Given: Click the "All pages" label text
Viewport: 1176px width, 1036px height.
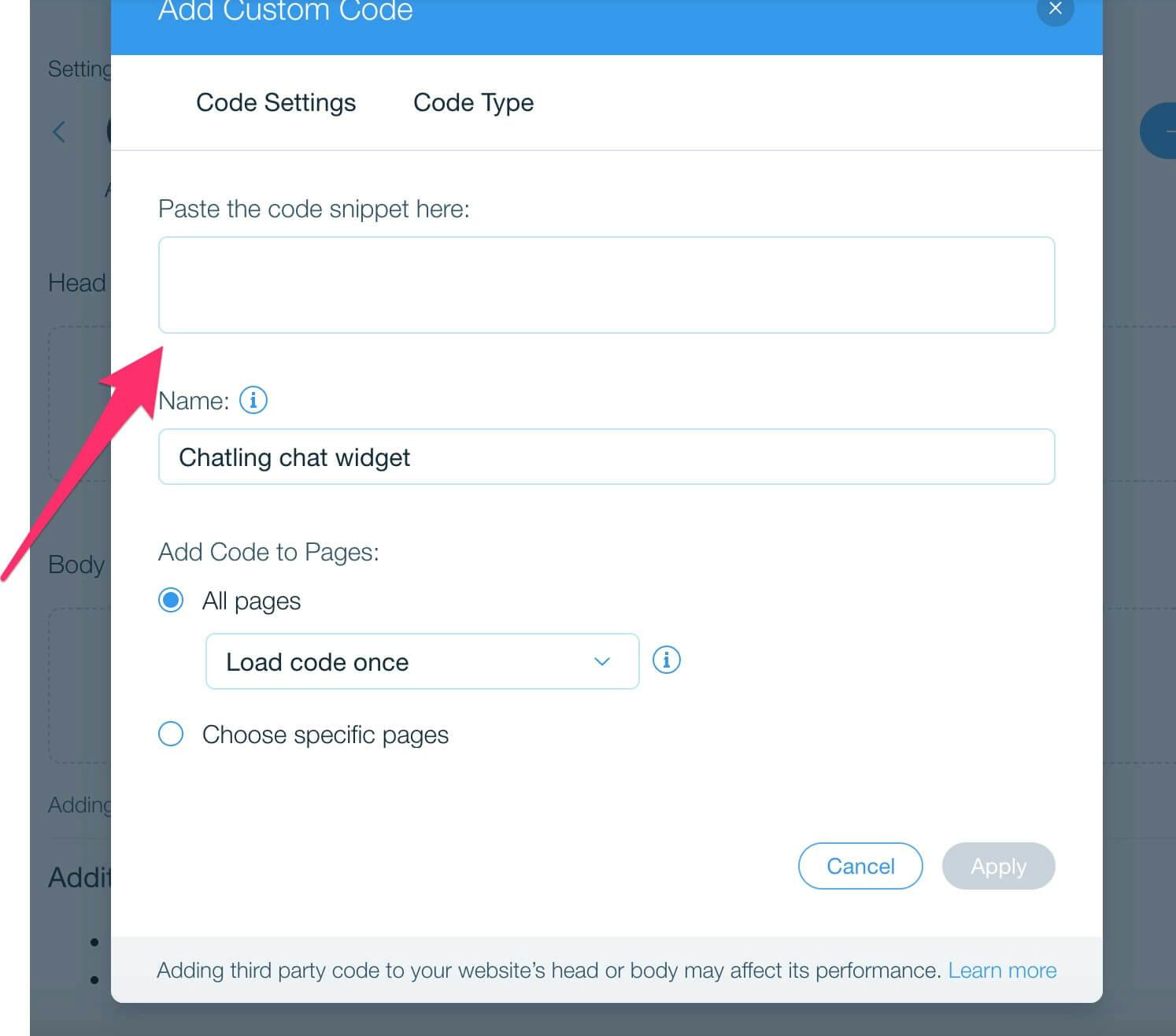Looking at the screenshot, I should tap(251, 601).
